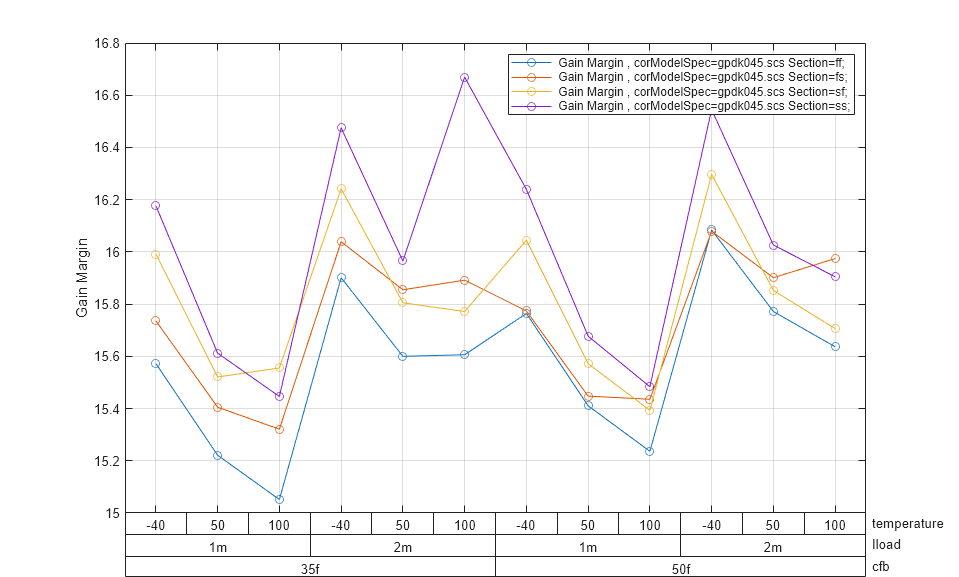The height and width of the screenshot is (577, 959).
Task: Select the cfb axis row label
Action: click(x=880, y=567)
